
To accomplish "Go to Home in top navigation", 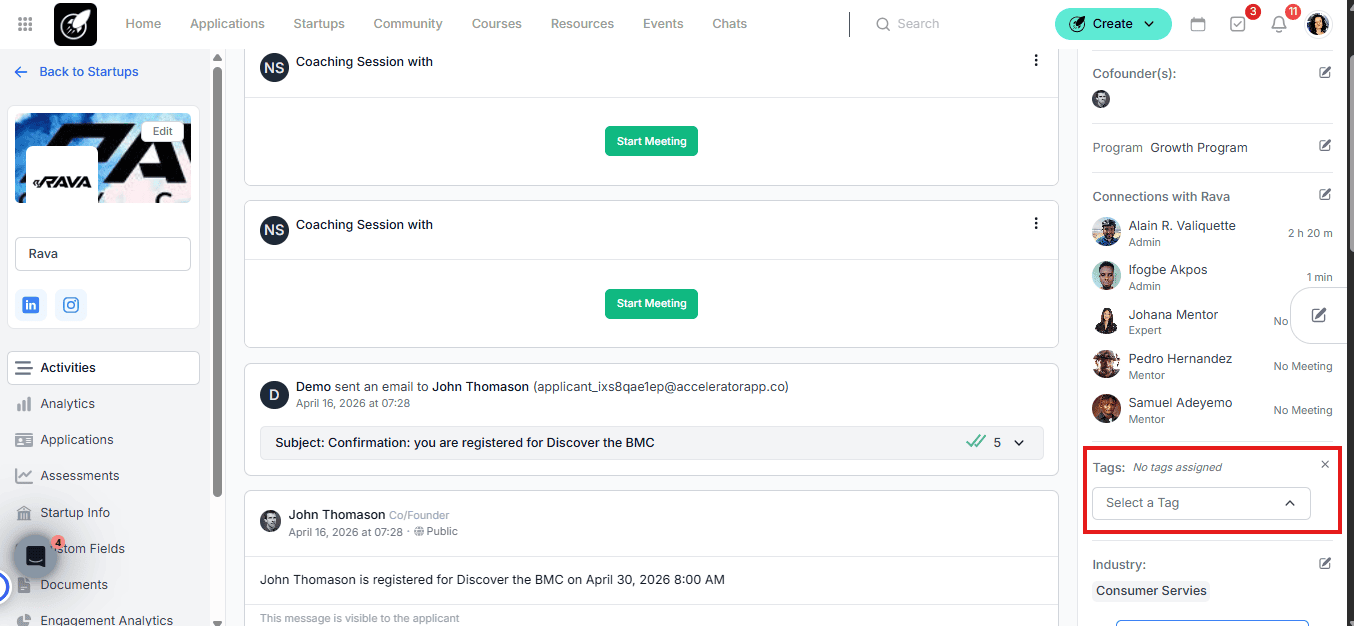I will click(143, 24).
